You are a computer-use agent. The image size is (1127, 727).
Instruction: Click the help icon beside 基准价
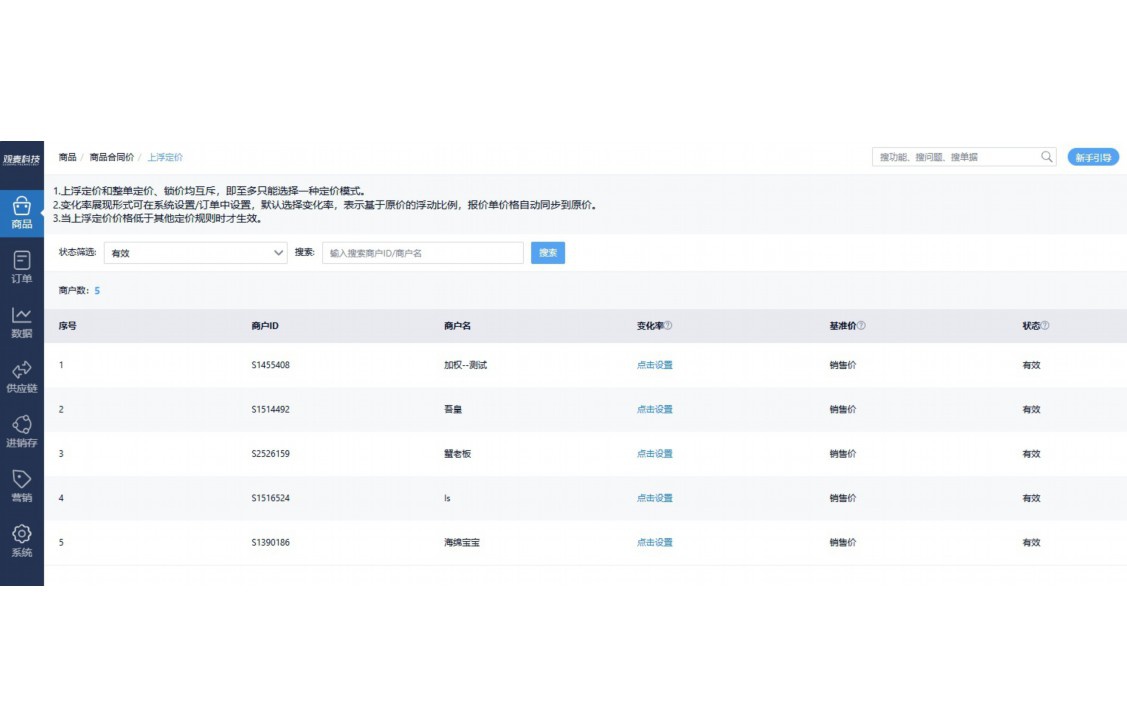(x=863, y=325)
